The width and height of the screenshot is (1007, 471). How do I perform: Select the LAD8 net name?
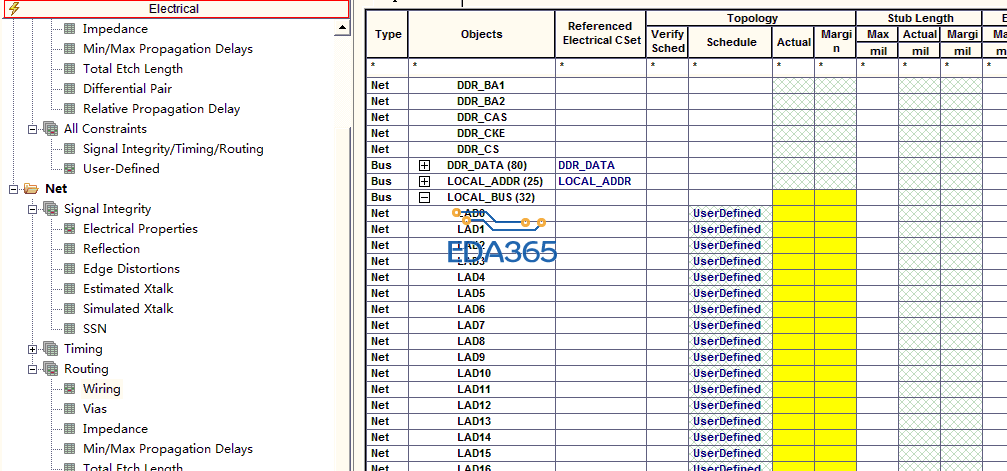471,341
